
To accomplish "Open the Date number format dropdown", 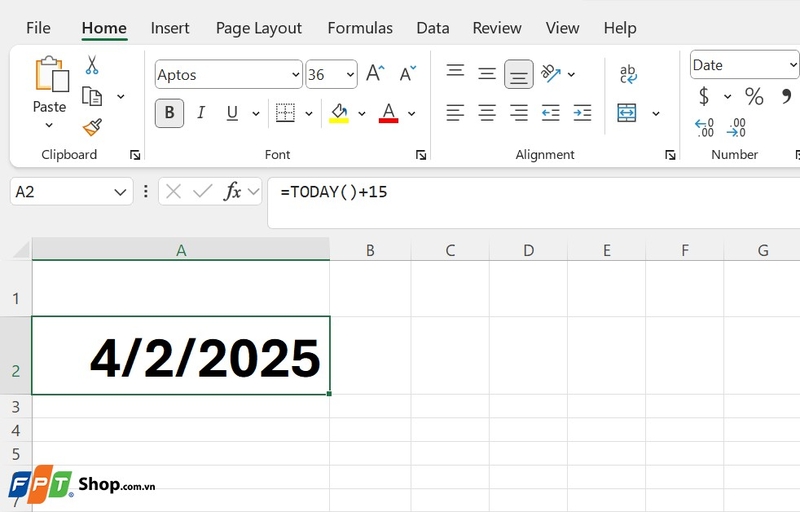I will coord(792,65).
